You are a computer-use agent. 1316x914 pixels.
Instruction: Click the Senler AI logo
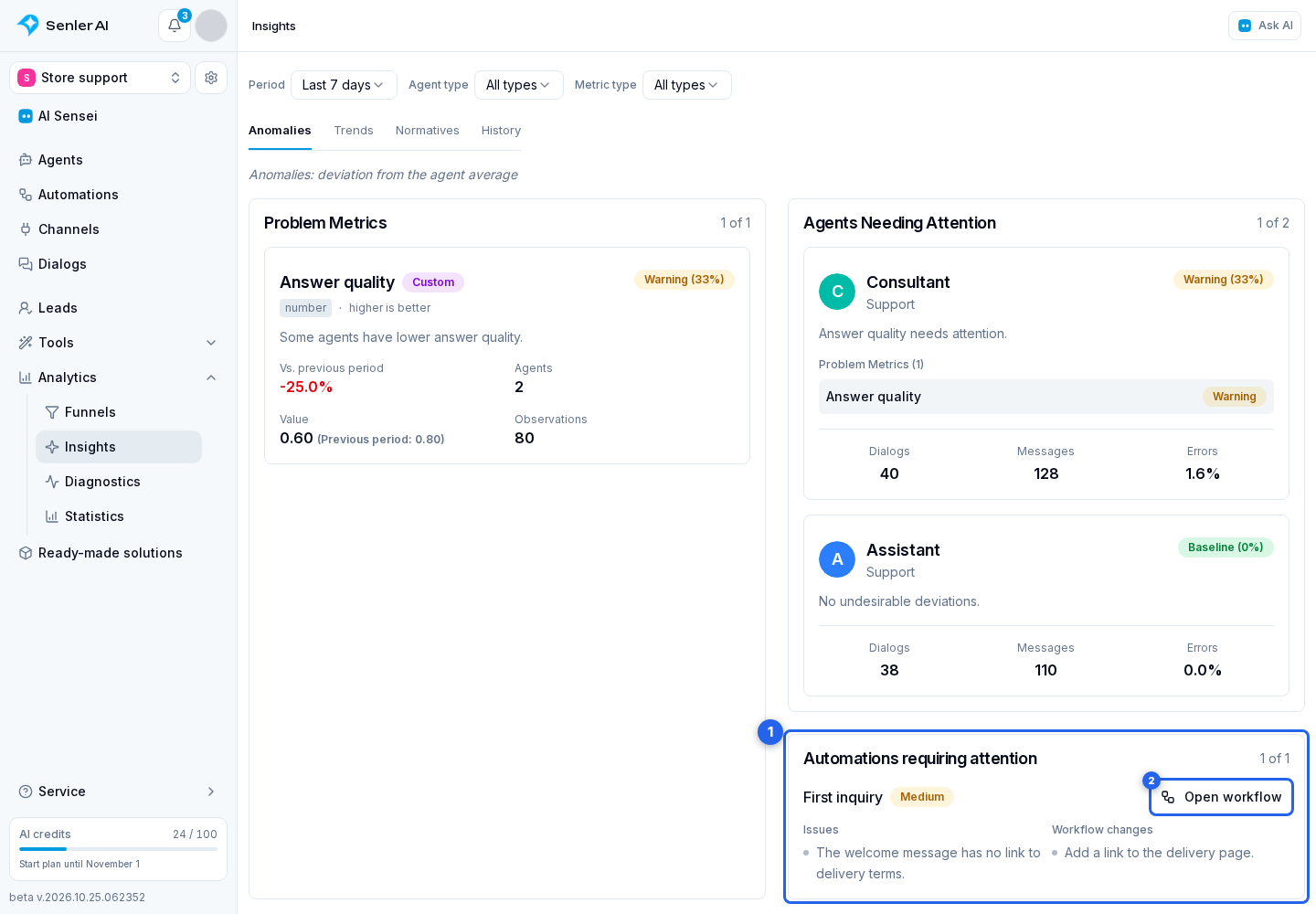pos(63,26)
